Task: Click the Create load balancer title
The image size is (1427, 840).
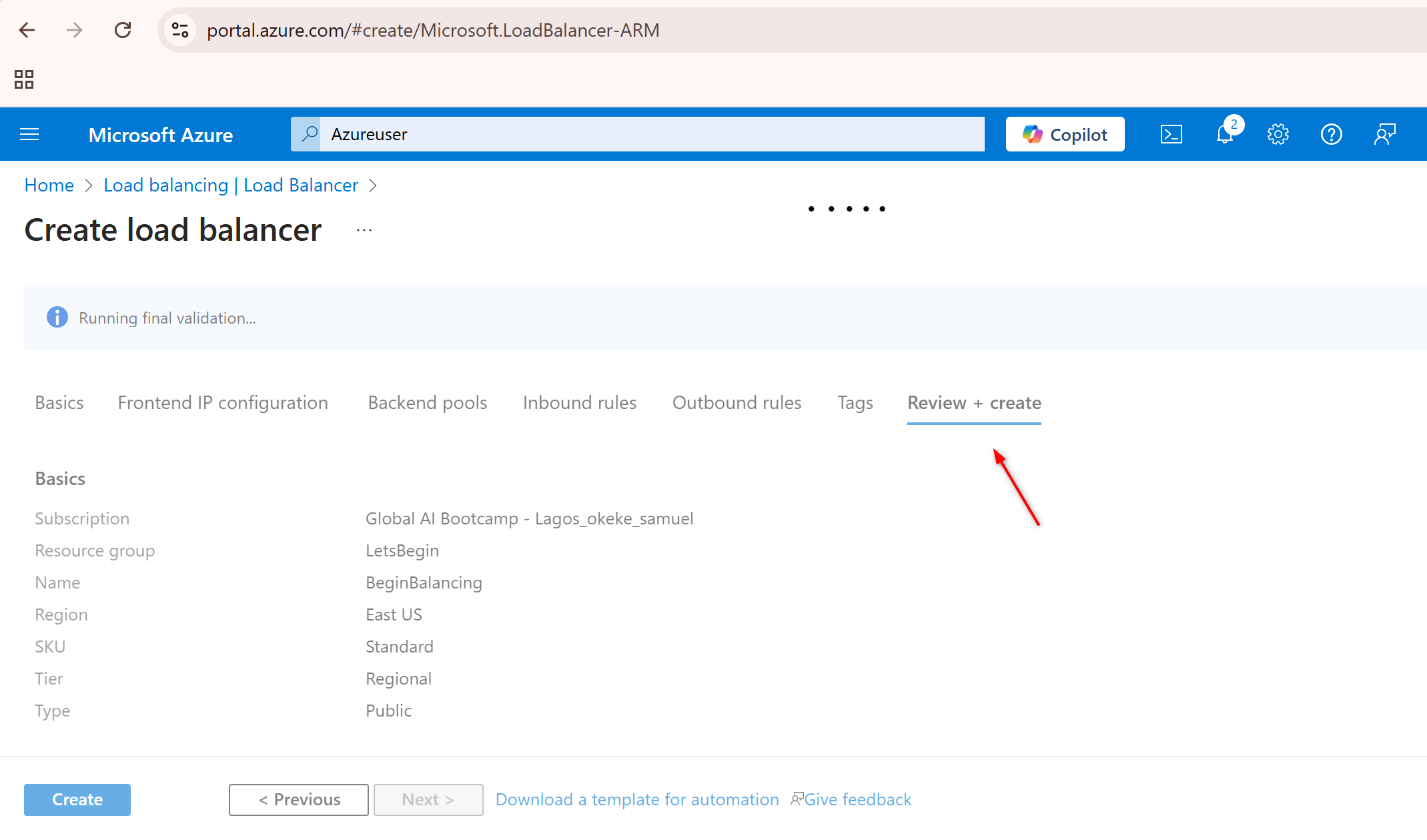Action: pos(173,230)
